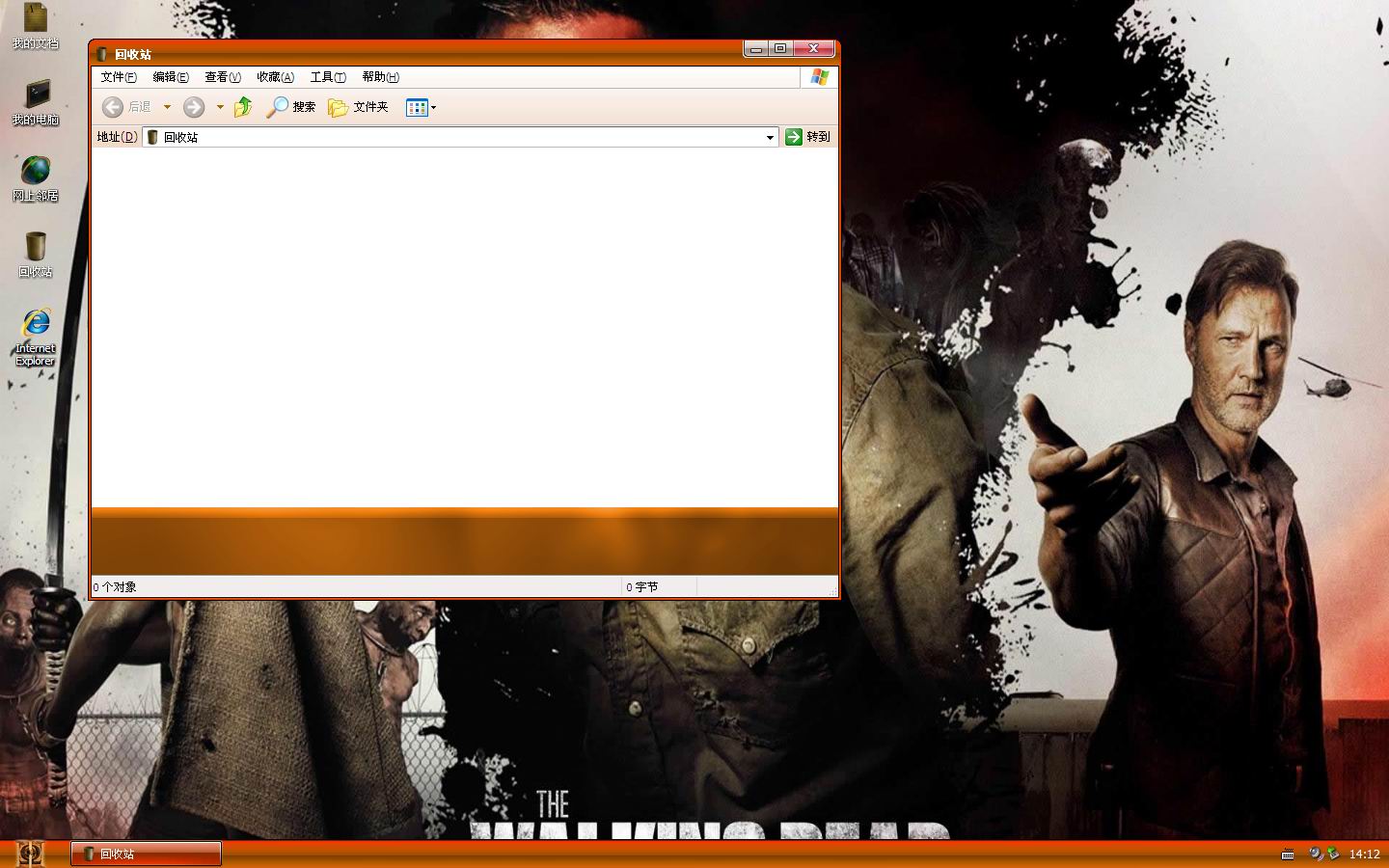This screenshot has height=868, width=1389.
Task: Open the 查看(V) menu
Action: (223, 77)
